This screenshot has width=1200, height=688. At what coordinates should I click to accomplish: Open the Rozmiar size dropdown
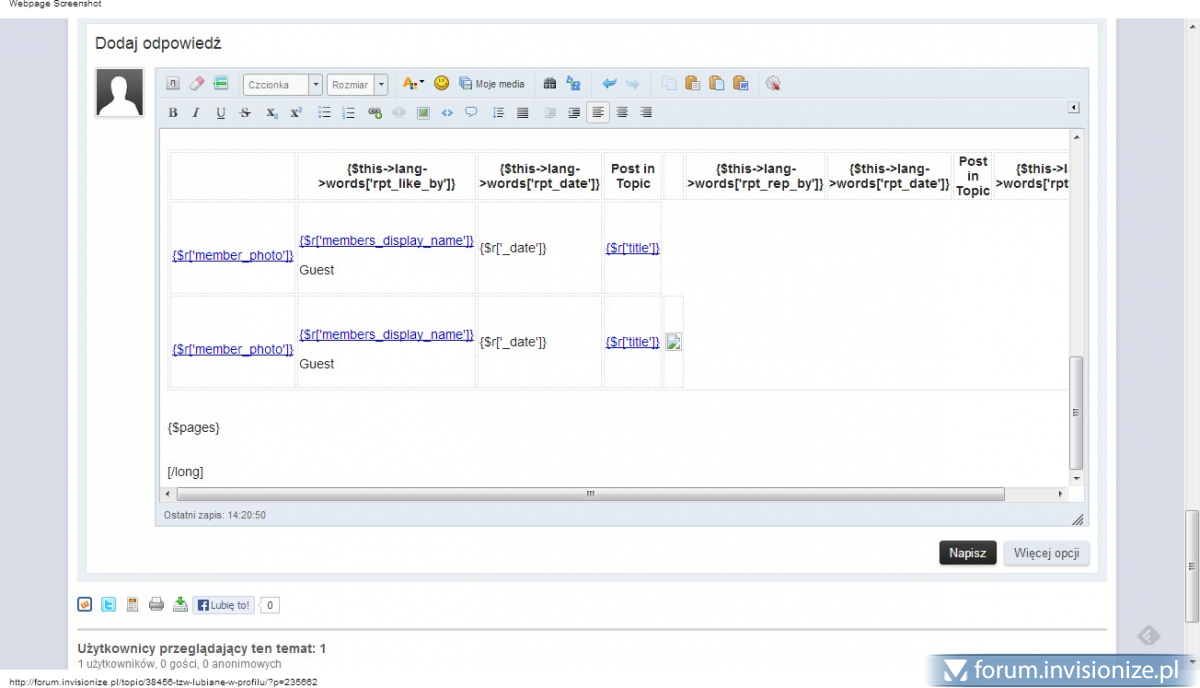381,85
